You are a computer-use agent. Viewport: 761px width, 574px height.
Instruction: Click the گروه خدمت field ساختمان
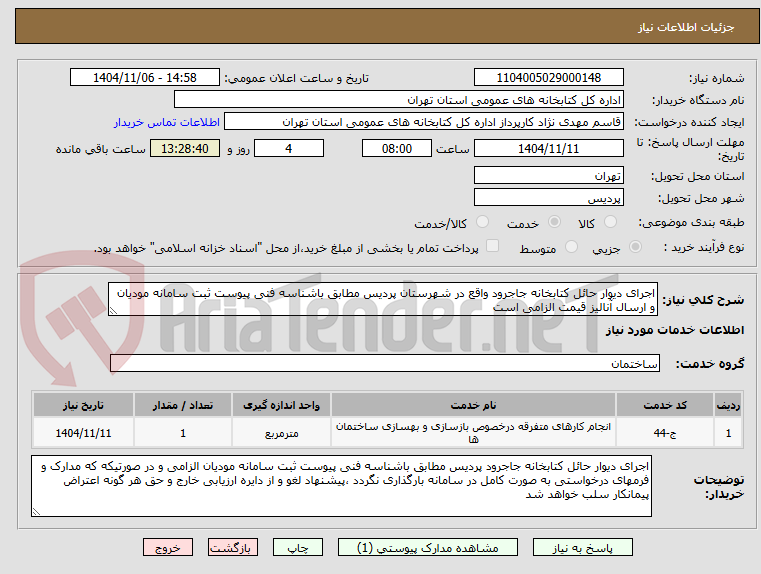(385, 363)
